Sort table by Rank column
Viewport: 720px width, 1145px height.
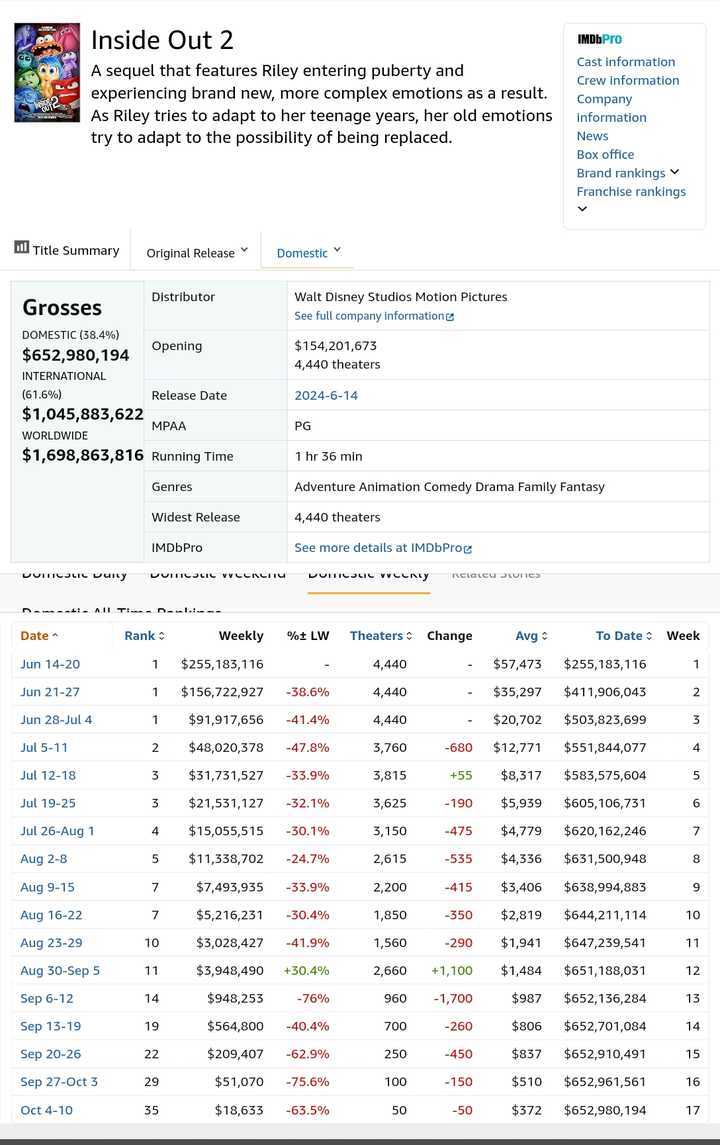pyautogui.click(x=145, y=636)
